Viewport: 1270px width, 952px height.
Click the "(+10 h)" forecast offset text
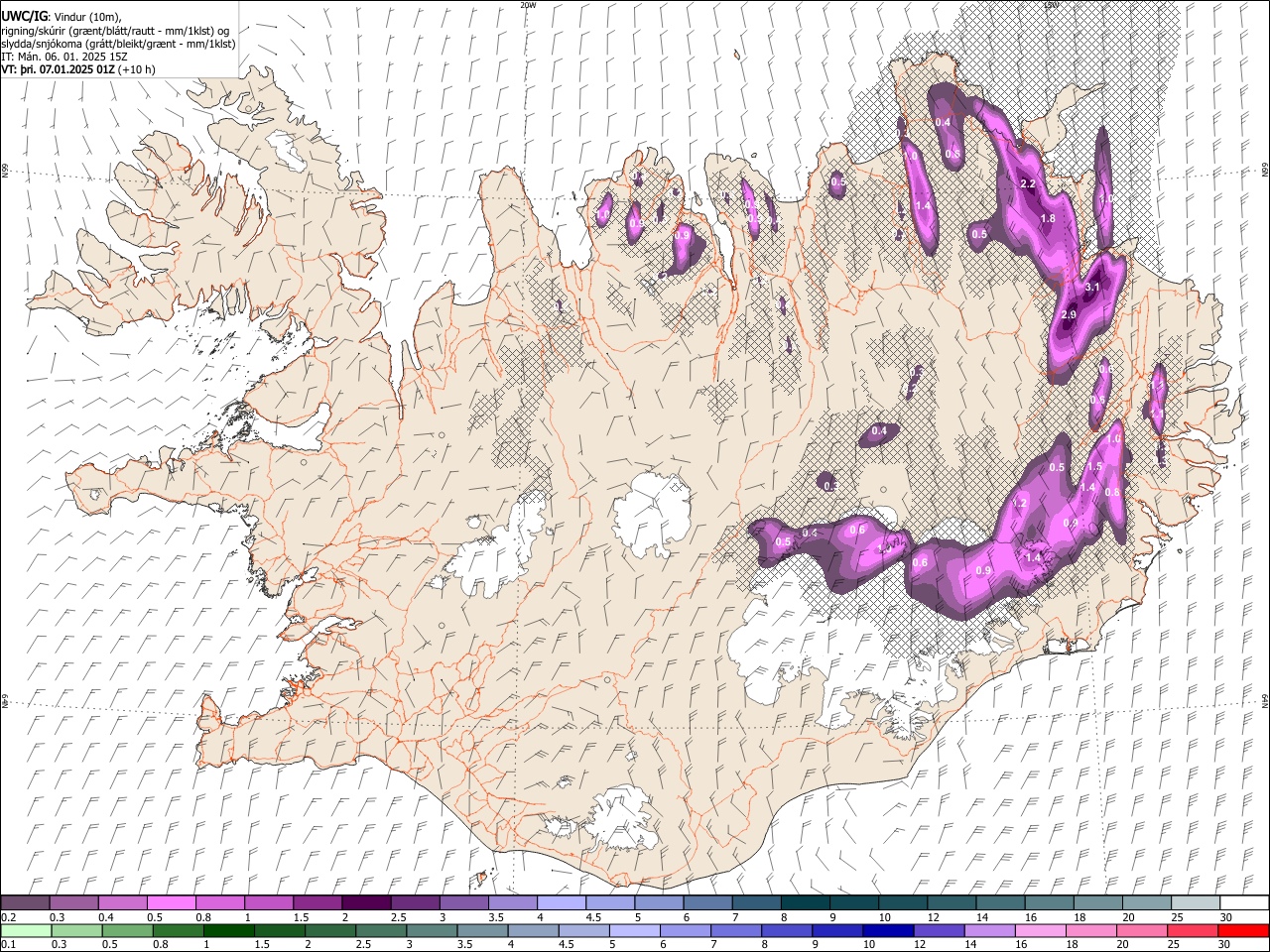[x=136, y=69]
